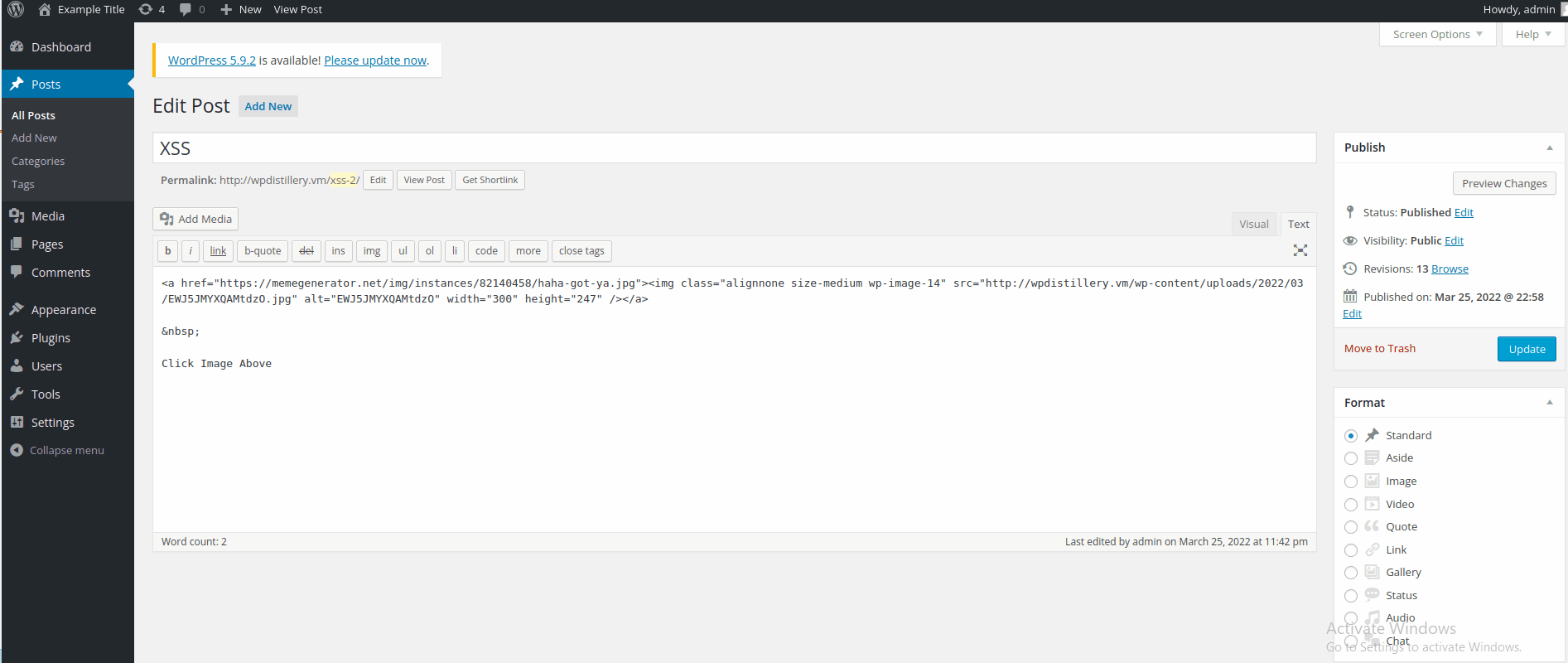
Task: Open All Posts submenu item
Action: tap(33, 115)
